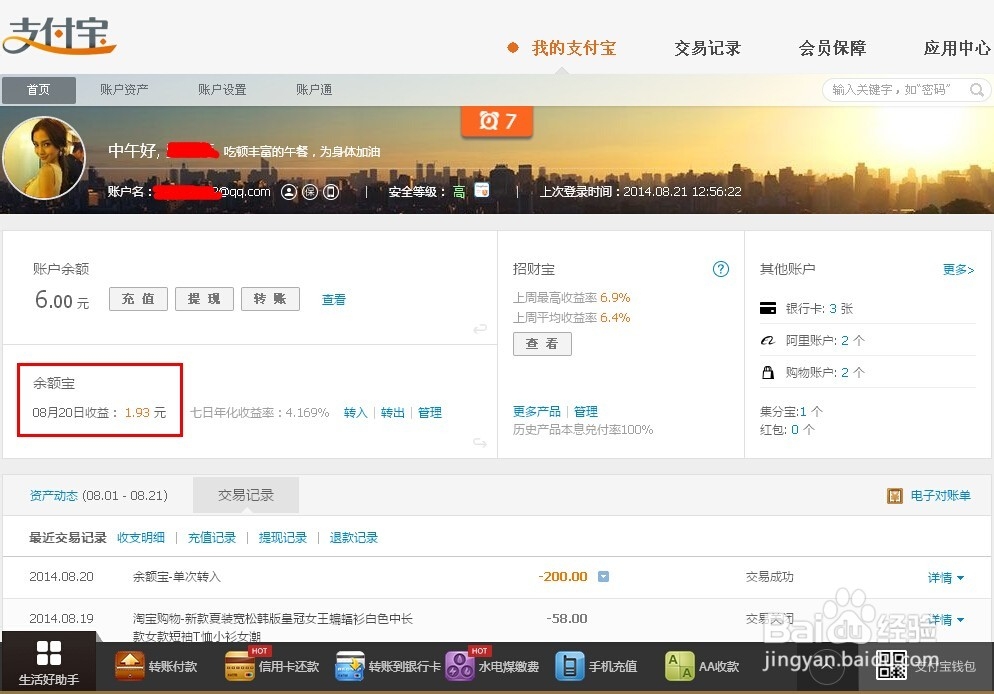This screenshot has height=694, width=994.
Task: Select the 账户资产 sub-navigation tab
Action: click(x=124, y=90)
